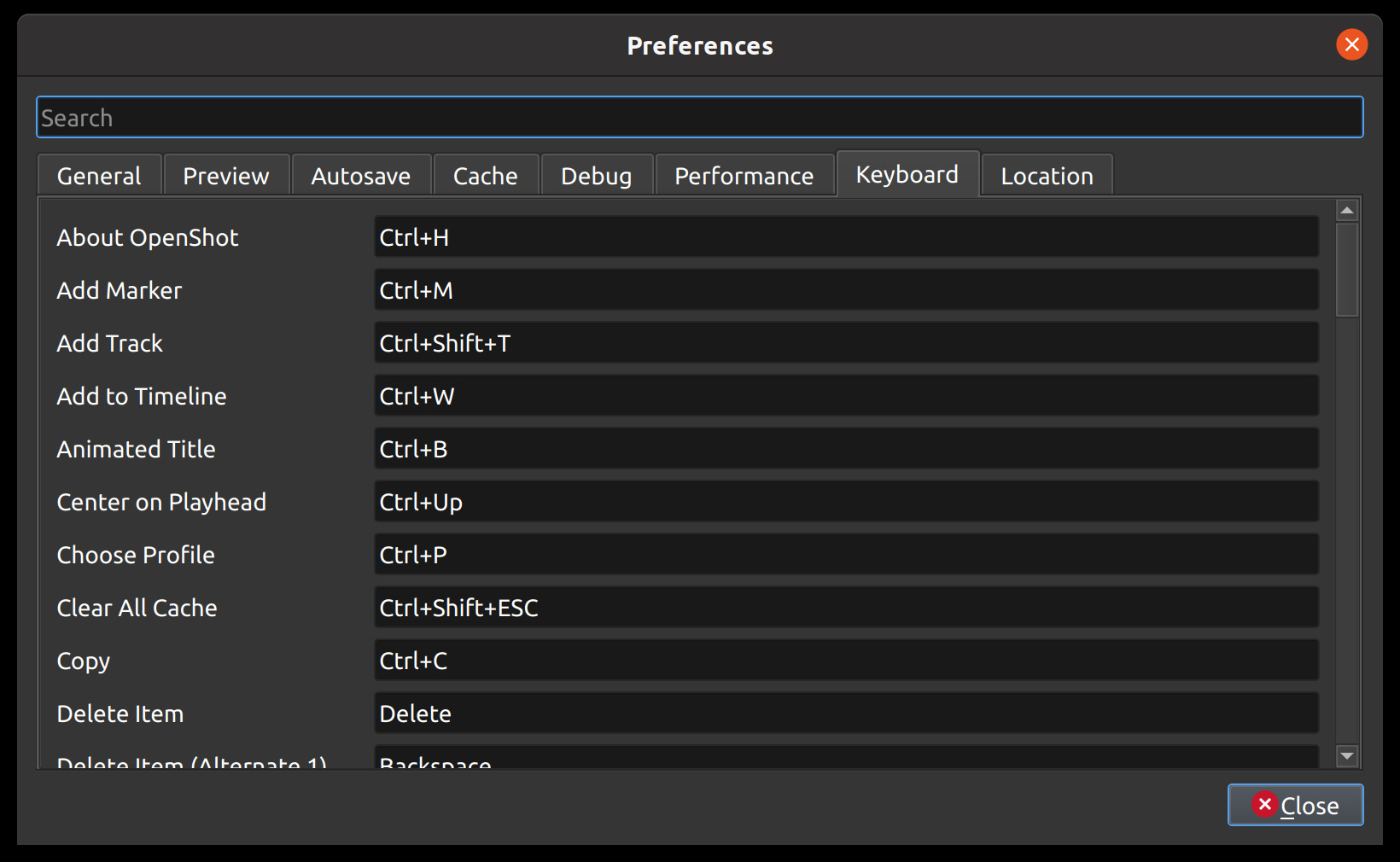The height and width of the screenshot is (862, 1400).
Task: Click the Add Marker shortcut field
Action: coord(846,290)
